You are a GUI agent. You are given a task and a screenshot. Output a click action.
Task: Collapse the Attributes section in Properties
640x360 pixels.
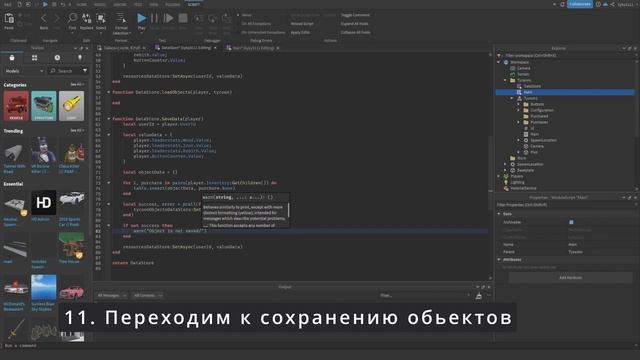coord(499,259)
